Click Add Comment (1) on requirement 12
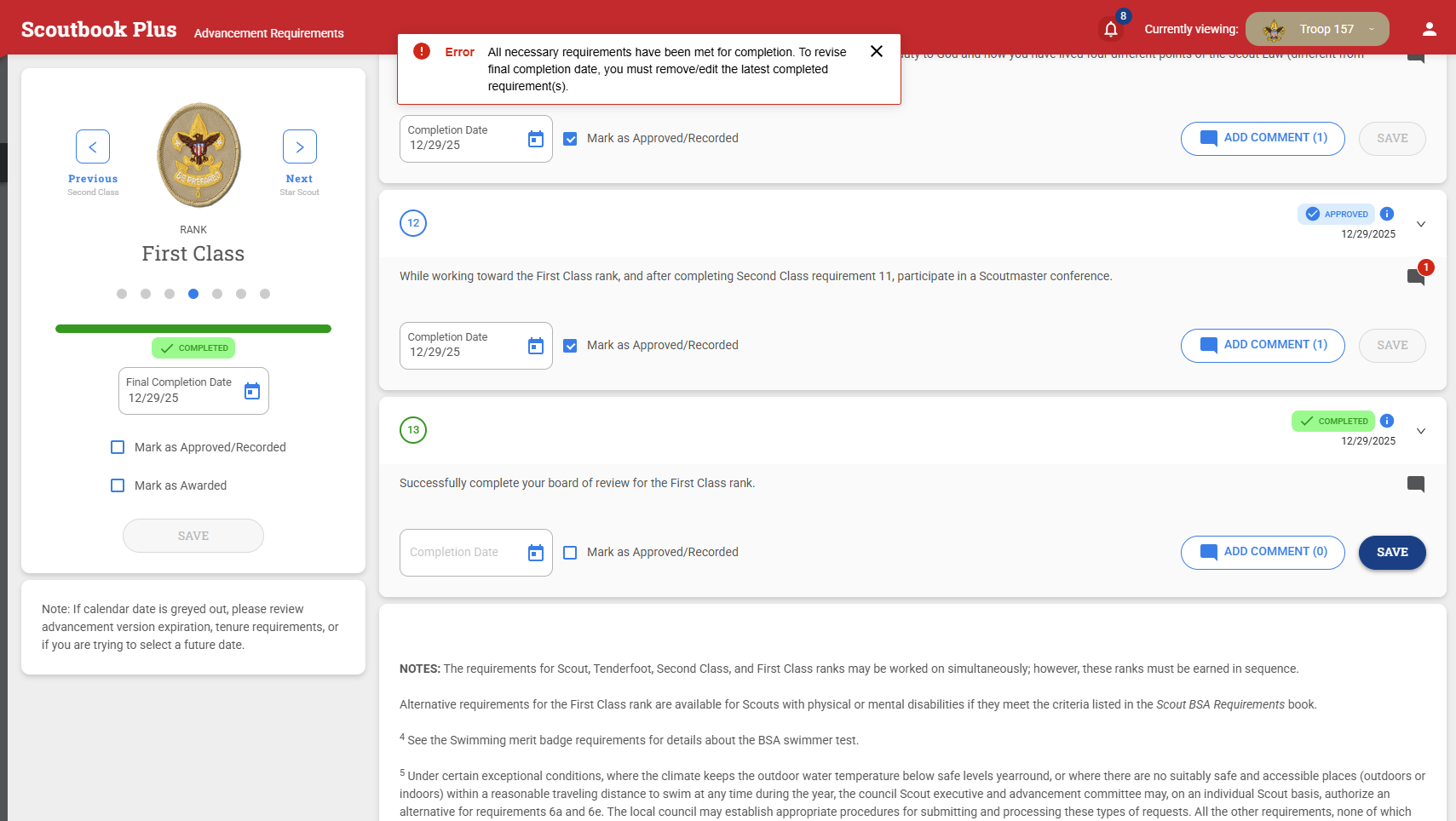 1263,346
